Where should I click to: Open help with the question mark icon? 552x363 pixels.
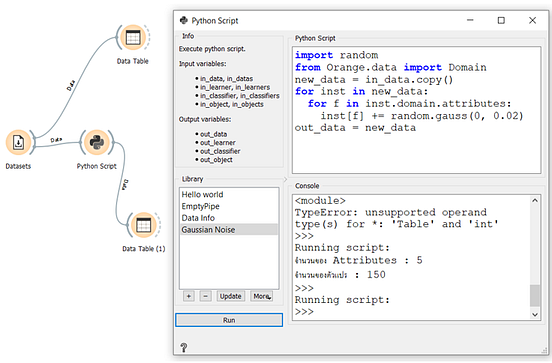(184, 348)
